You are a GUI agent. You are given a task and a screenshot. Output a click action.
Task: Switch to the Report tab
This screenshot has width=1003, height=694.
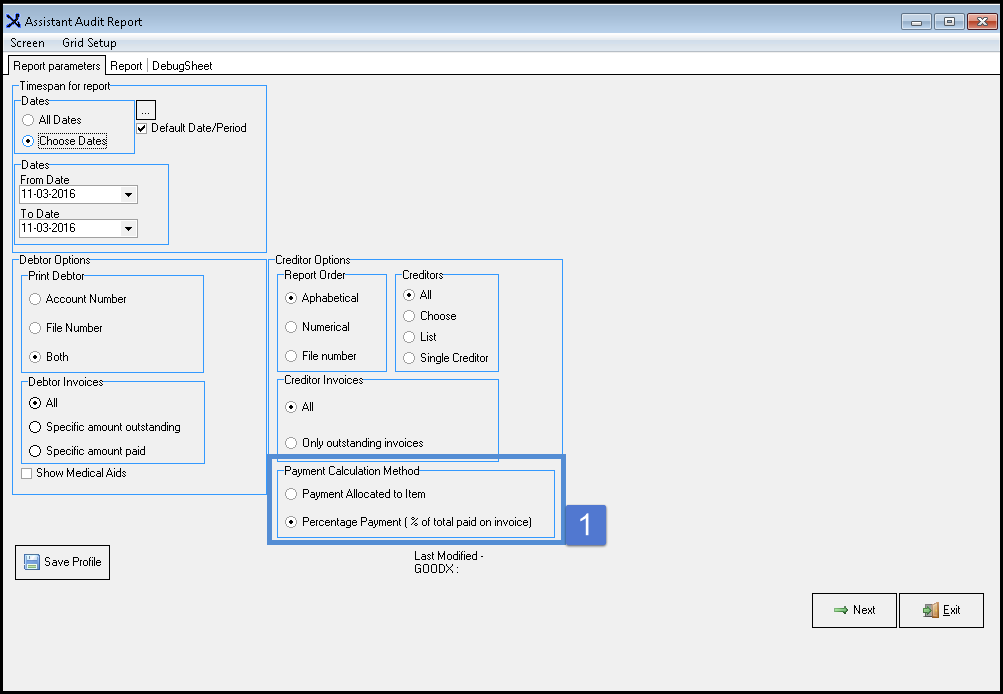(126, 66)
